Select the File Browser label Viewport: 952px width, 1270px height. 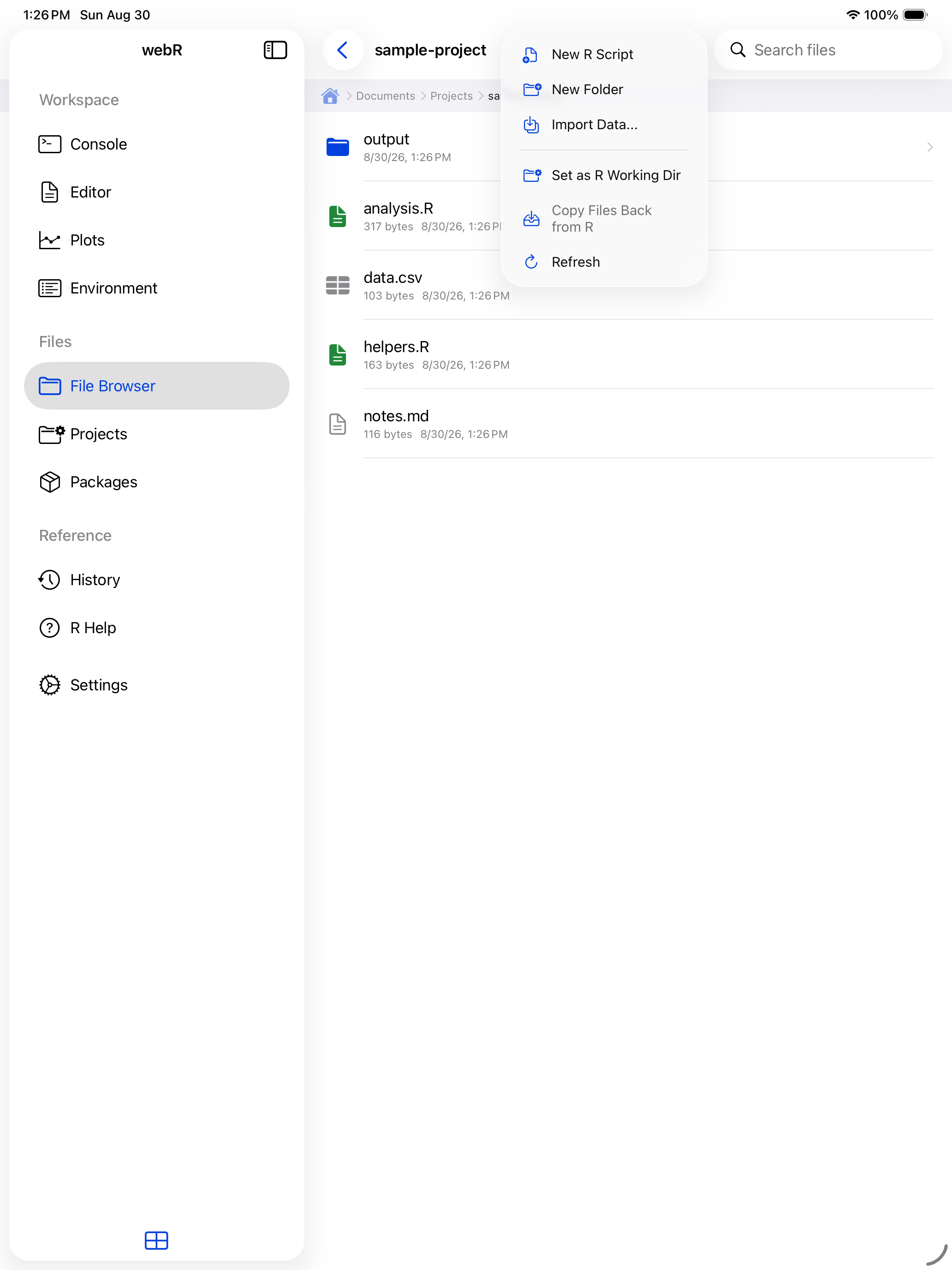point(113,386)
